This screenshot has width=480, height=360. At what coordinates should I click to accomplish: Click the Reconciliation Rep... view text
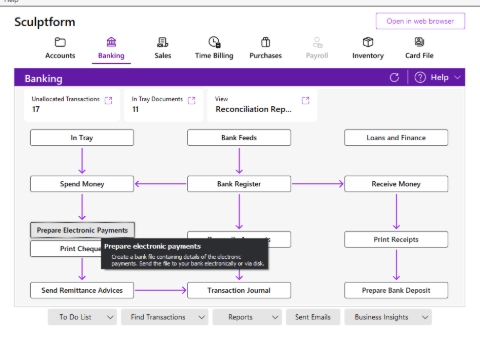253,109
